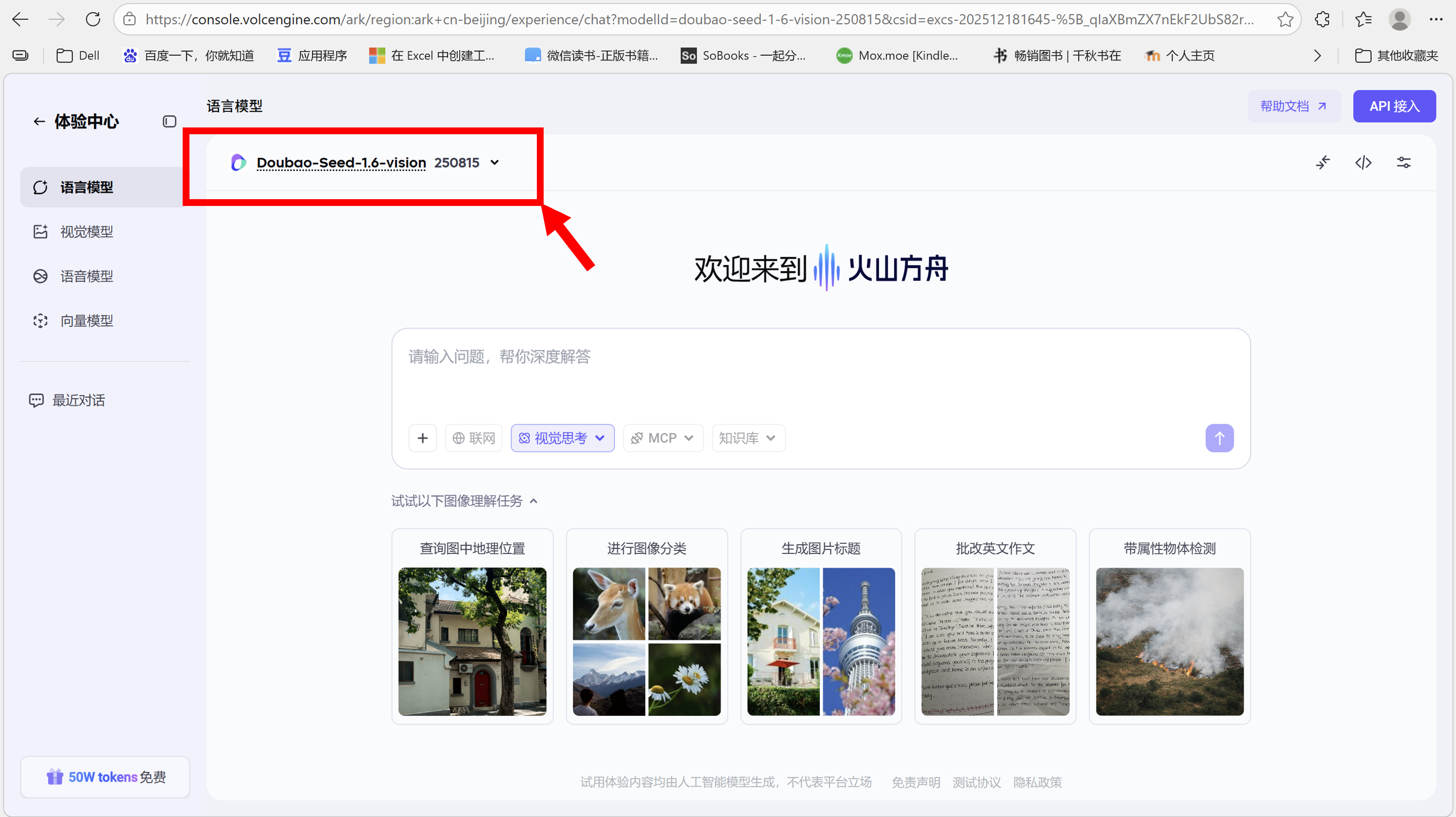Favorite this page with star icon

click(x=1285, y=20)
